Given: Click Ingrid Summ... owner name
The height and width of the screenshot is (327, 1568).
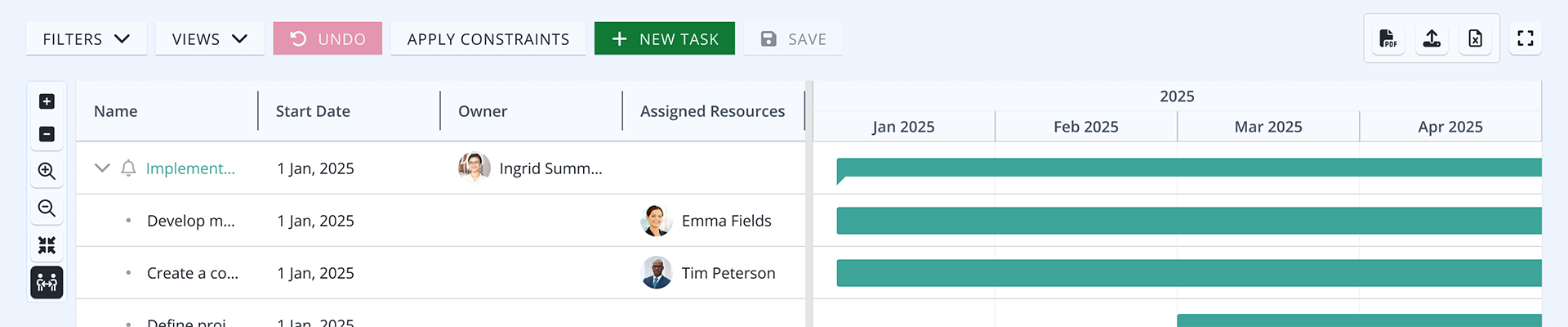Looking at the screenshot, I should tap(550, 168).
